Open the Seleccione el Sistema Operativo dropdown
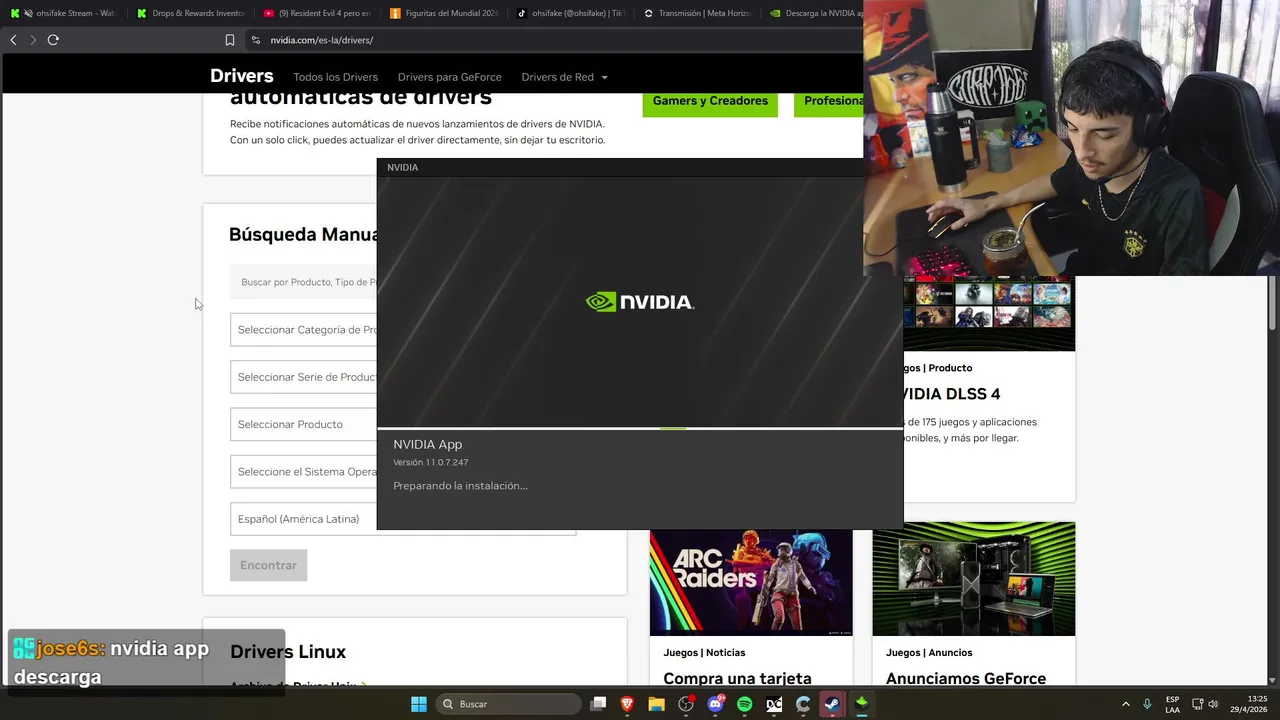The width and height of the screenshot is (1280, 720). point(304,472)
